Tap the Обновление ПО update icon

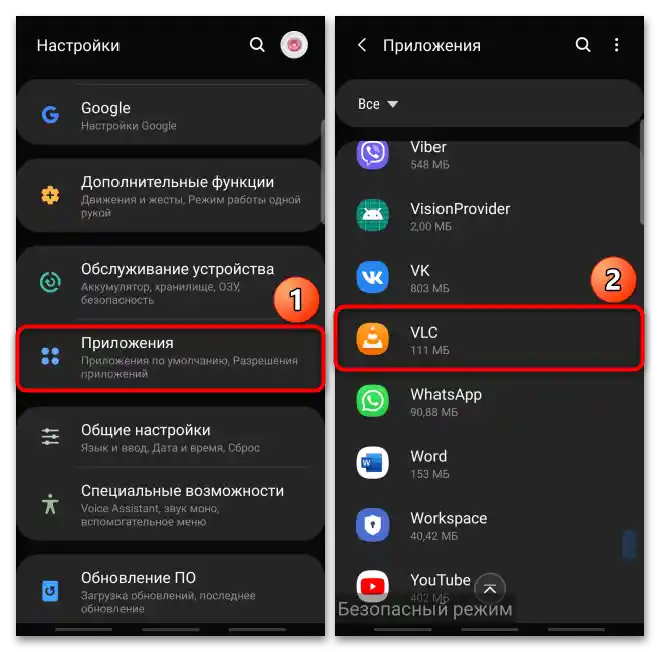click(50, 591)
